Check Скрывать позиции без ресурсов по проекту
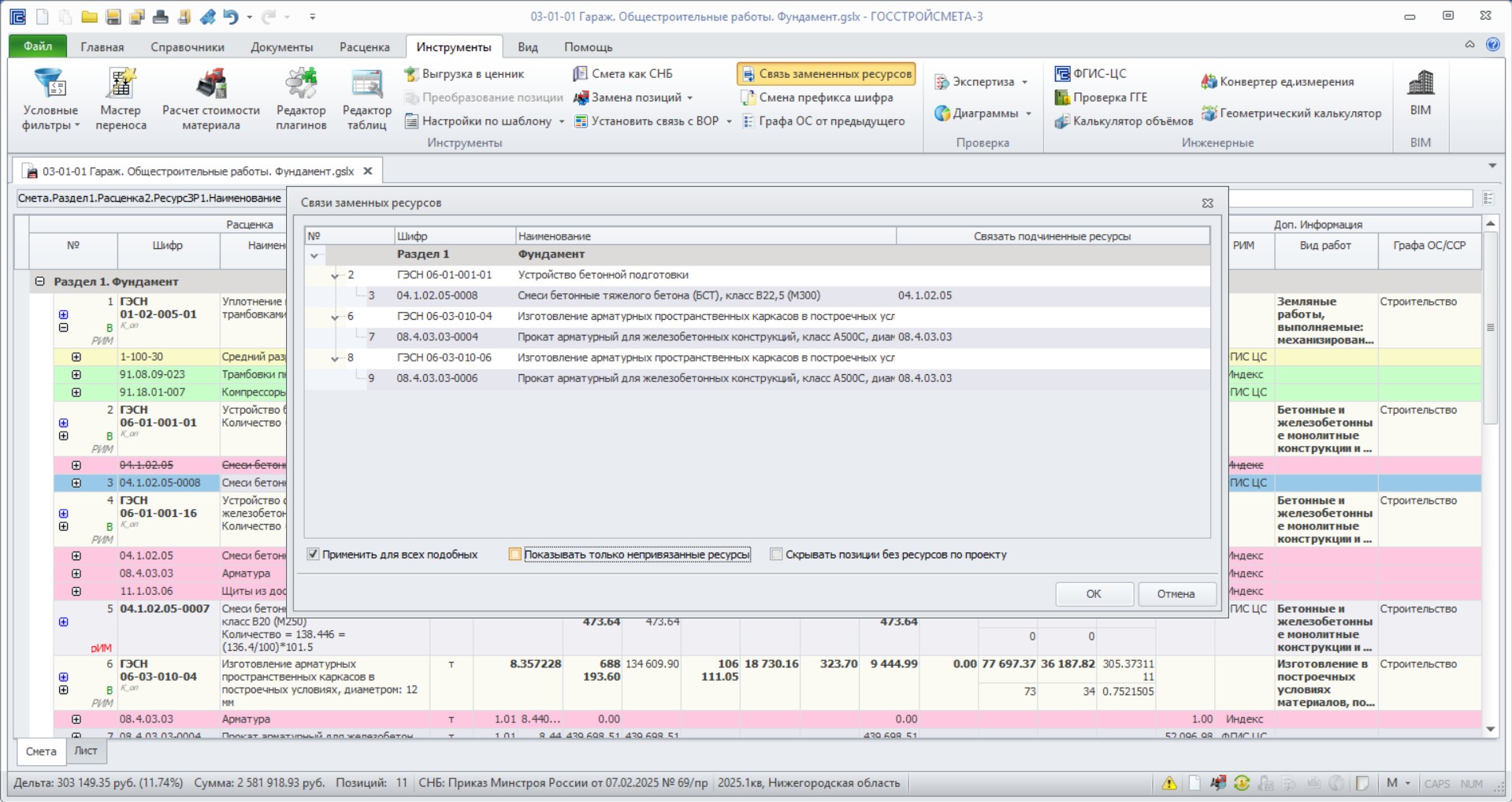1512x802 pixels. [x=776, y=555]
